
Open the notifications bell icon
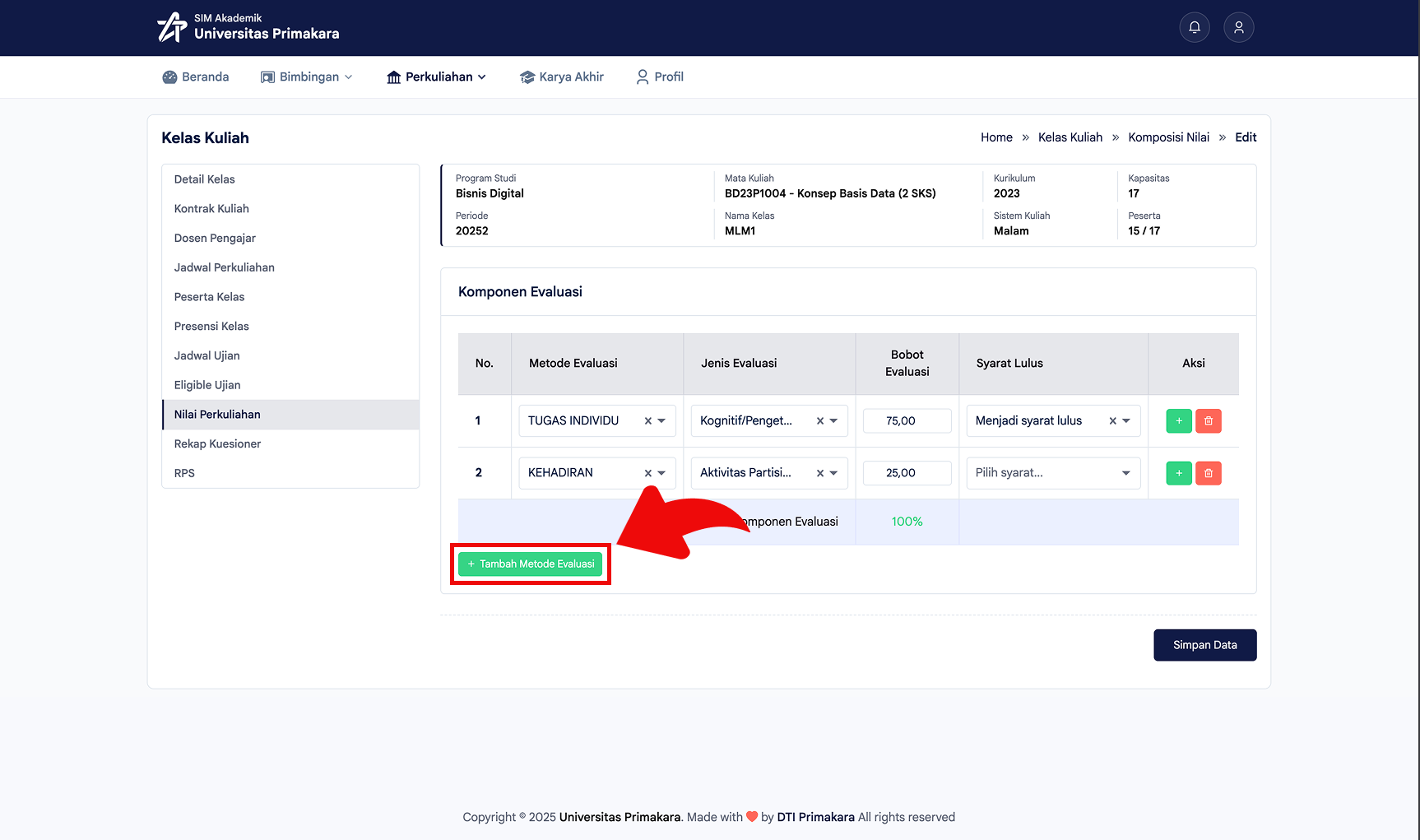point(1195,27)
